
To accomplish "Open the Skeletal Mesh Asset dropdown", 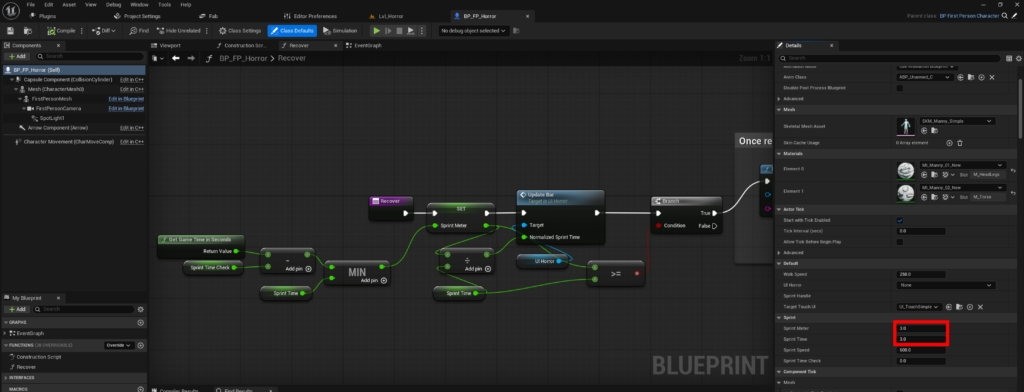I will (957, 121).
